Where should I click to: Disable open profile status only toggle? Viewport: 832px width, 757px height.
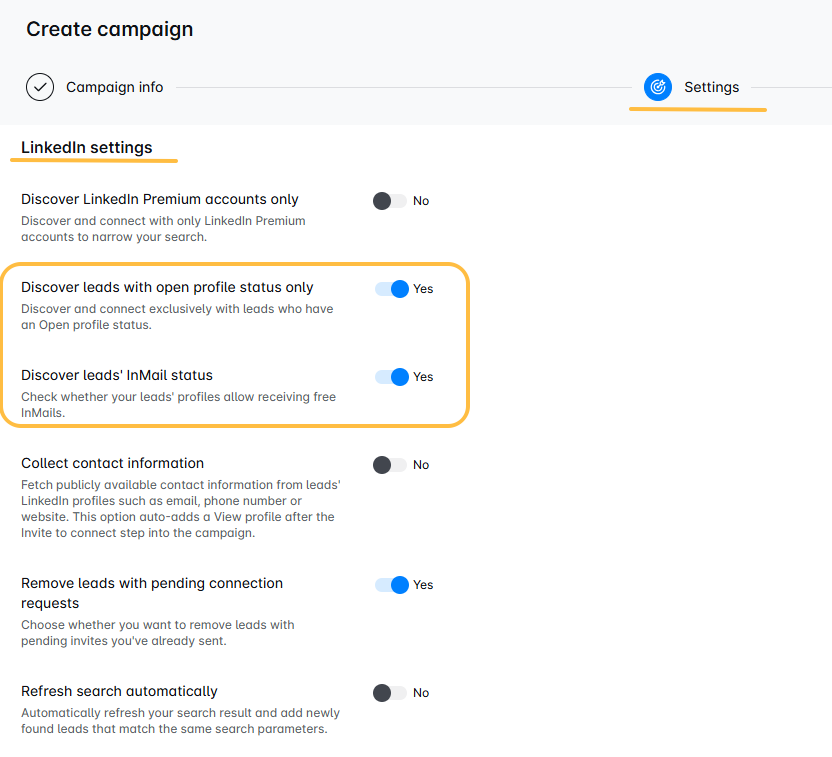pos(392,289)
